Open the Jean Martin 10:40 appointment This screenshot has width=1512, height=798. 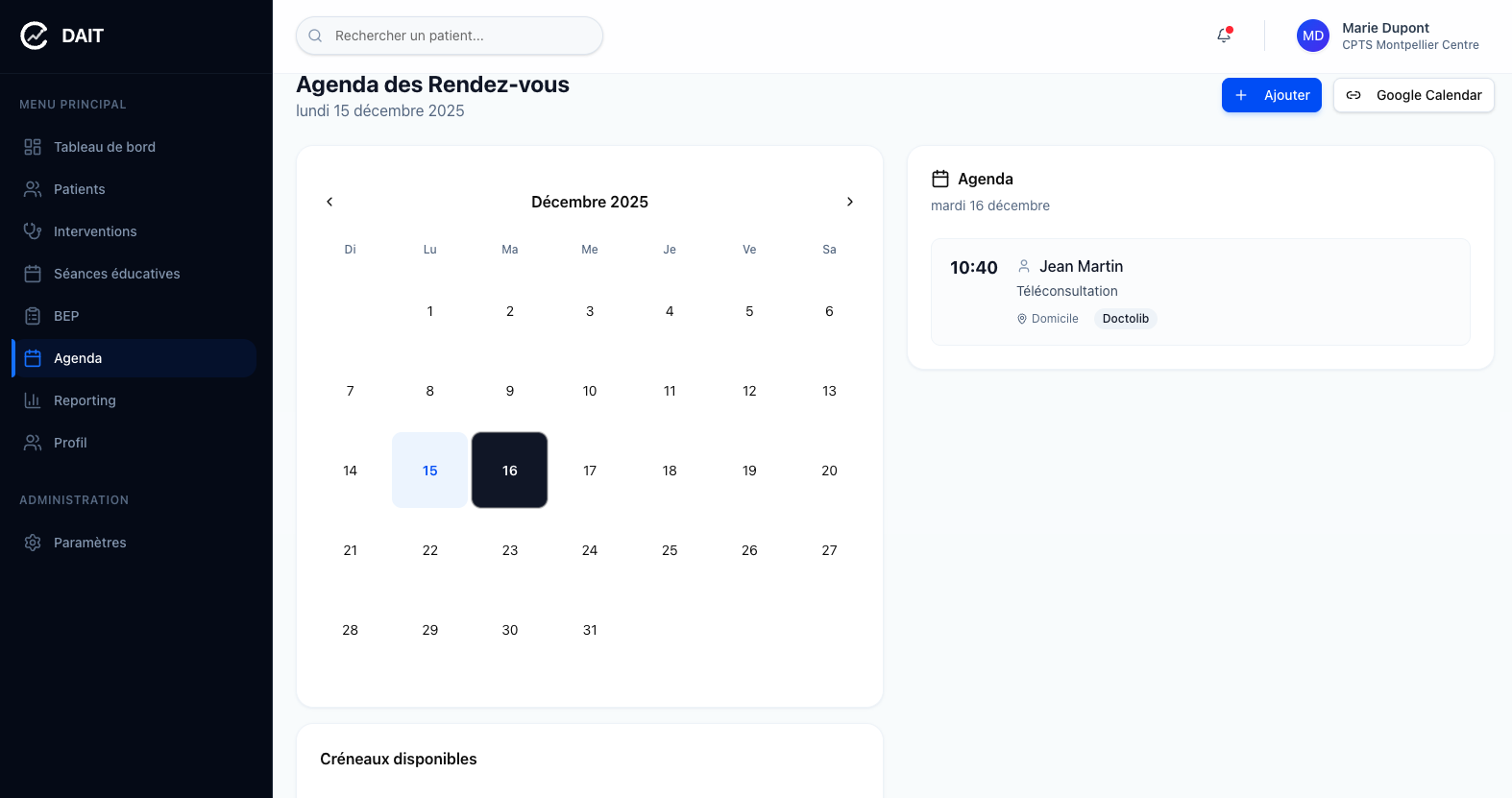click(x=1200, y=291)
